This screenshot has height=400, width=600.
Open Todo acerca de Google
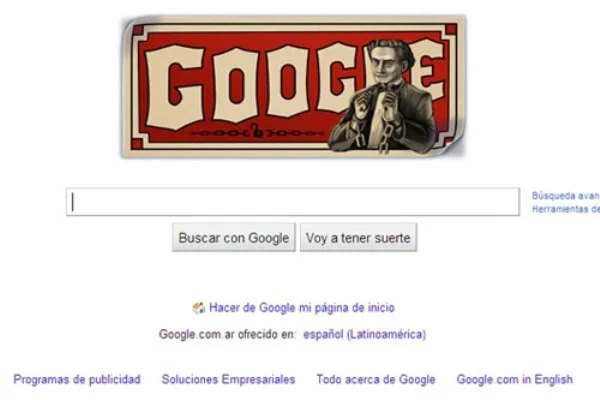point(376,379)
